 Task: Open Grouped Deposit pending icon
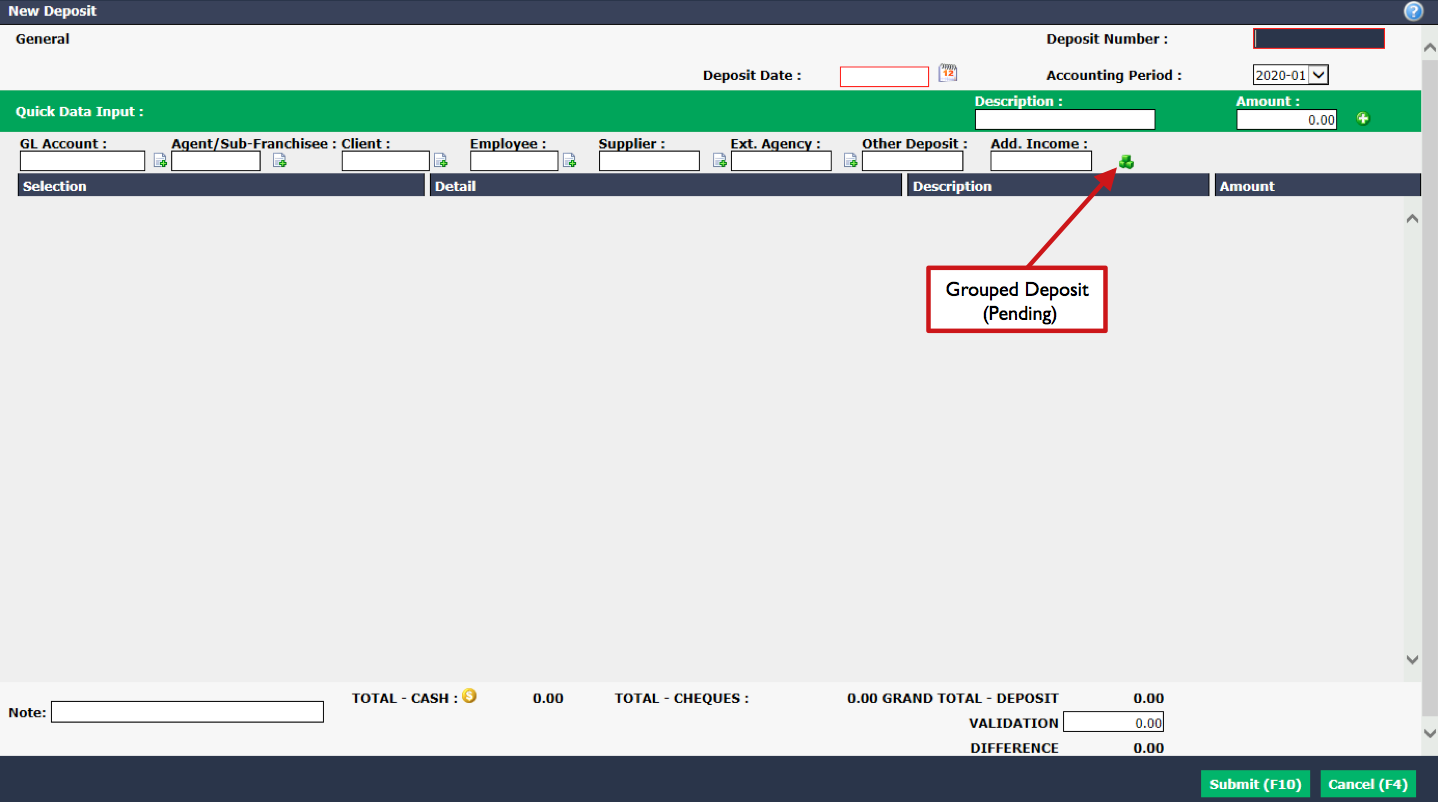pyautogui.click(x=1126, y=161)
